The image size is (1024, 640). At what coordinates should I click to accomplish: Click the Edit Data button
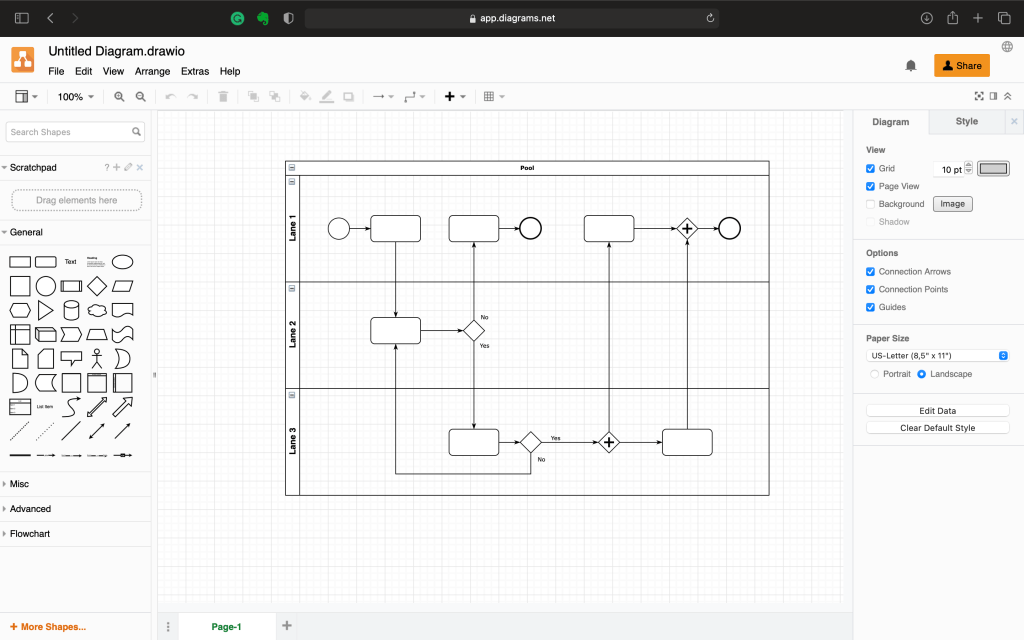(937, 411)
